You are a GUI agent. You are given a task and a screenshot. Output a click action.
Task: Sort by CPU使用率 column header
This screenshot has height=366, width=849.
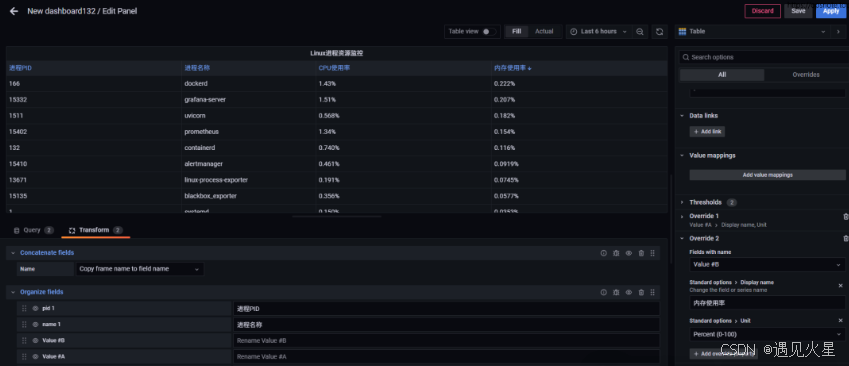pyautogui.click(x=334, y=68)
